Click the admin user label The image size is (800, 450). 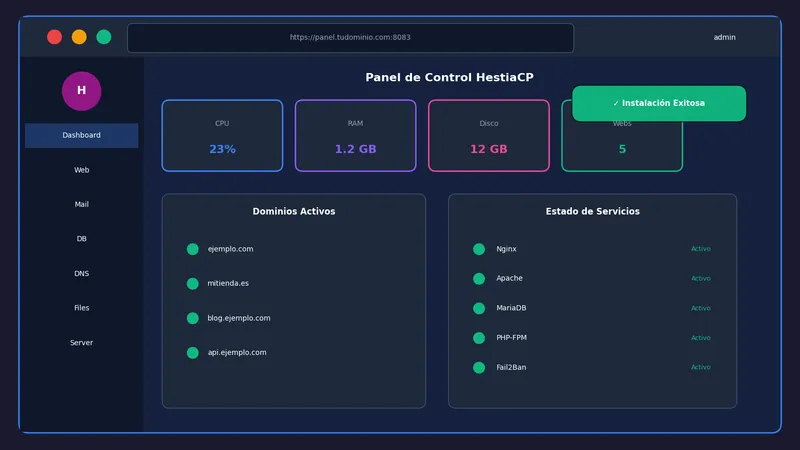click(x=724, y=37)
